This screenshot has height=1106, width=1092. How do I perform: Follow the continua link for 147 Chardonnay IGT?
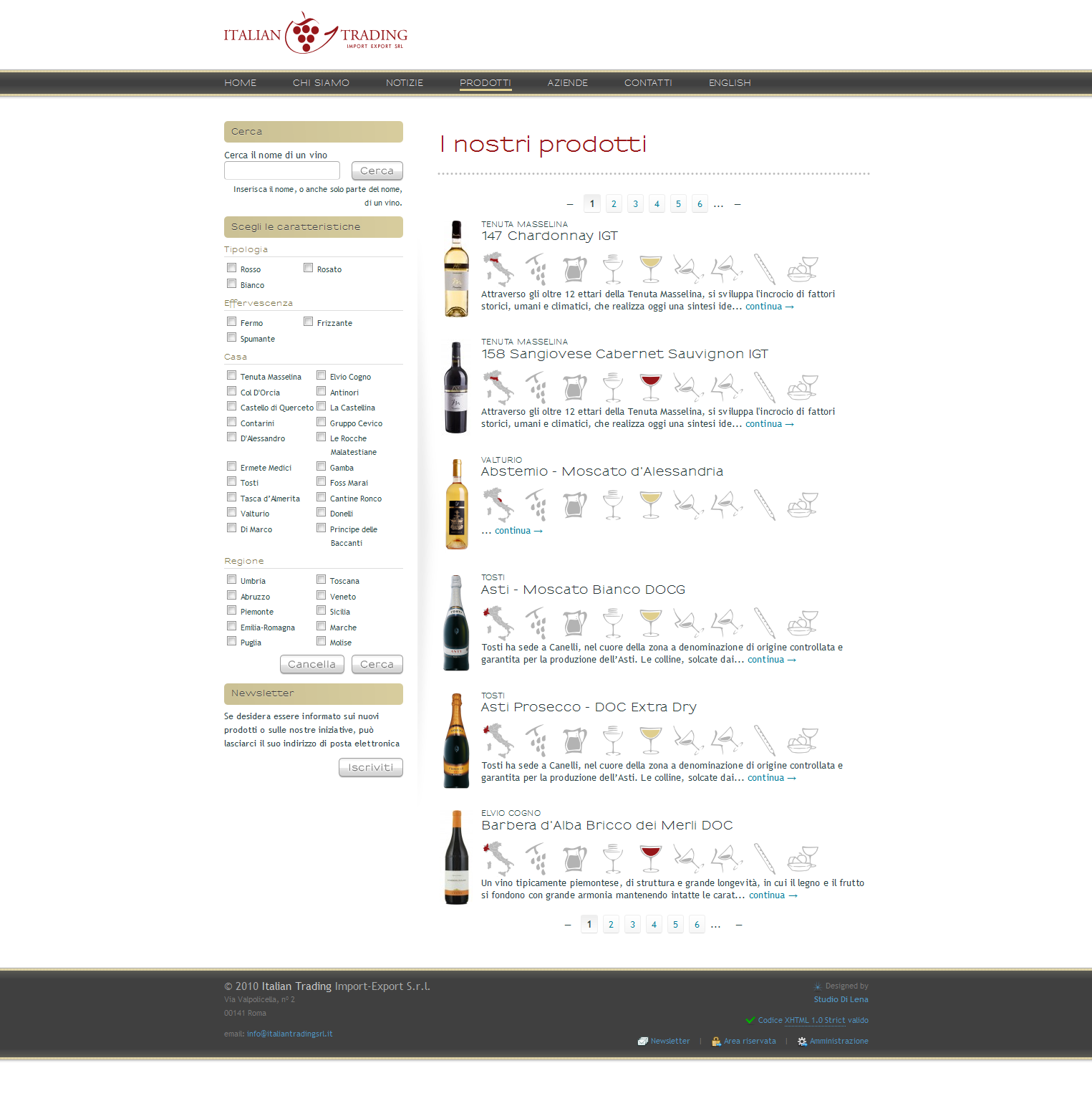tap(770, 307)
